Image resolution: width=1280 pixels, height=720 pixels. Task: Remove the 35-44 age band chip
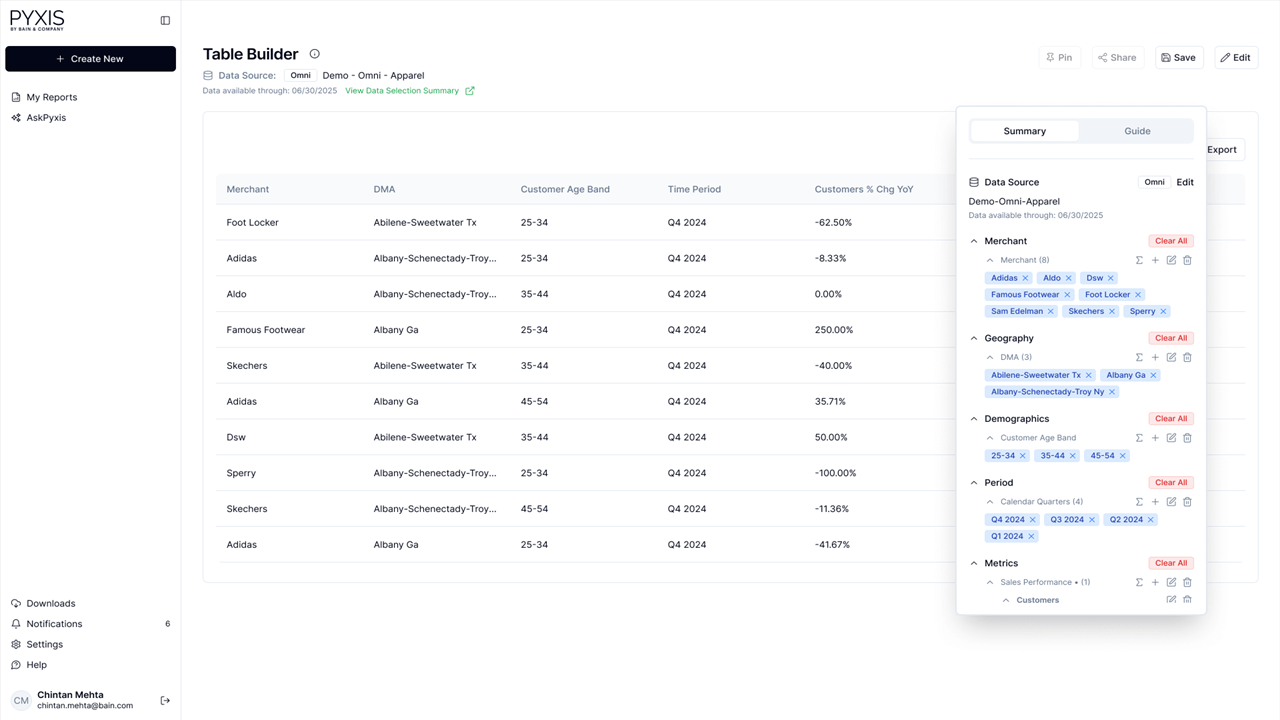(x=1073, y=456)
